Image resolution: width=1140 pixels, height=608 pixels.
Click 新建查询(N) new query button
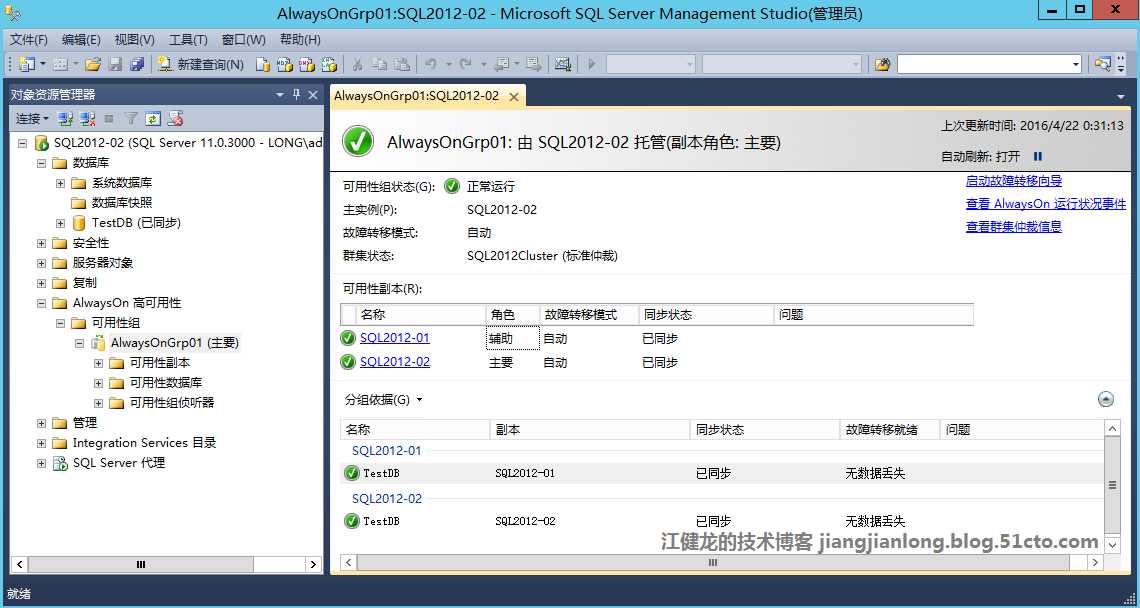click(201, 65)
